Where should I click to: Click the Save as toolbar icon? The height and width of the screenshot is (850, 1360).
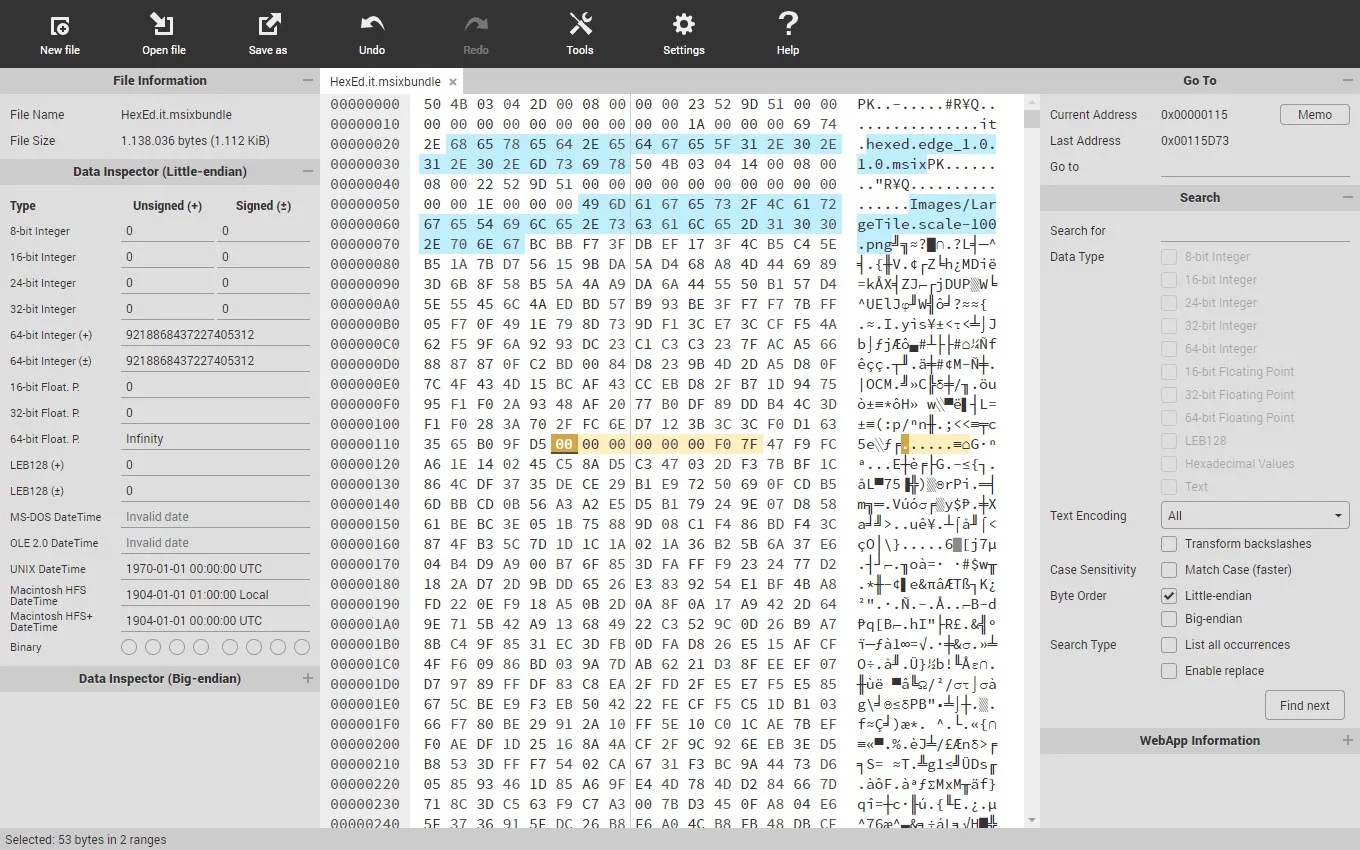pyautogui.click(x=267, y=34)
